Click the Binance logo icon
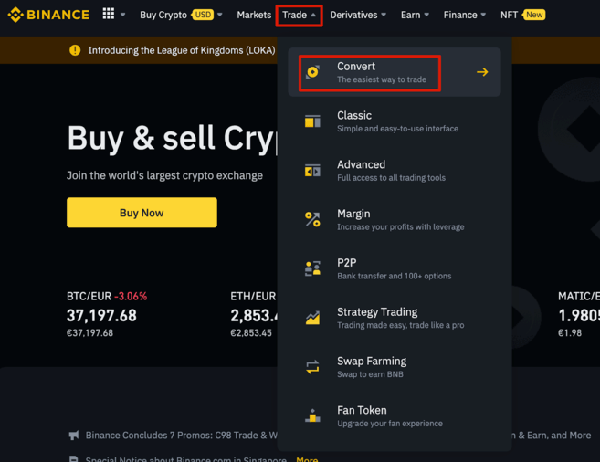This screenshot has width=600, height=462. coord(17,15)
